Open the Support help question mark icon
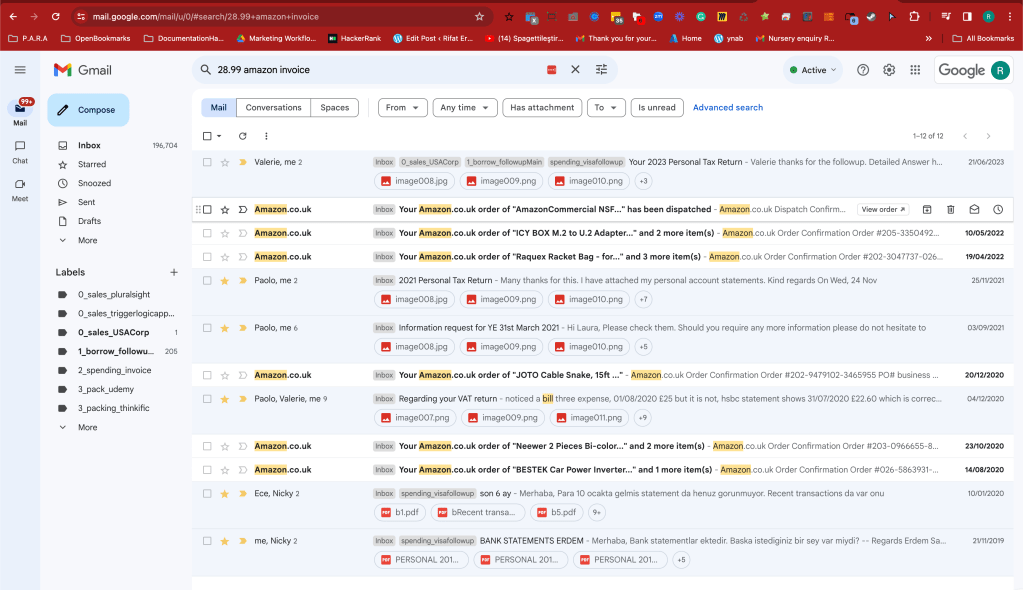The height and width of the screenshot is (590, 1023). coord(863,70)
